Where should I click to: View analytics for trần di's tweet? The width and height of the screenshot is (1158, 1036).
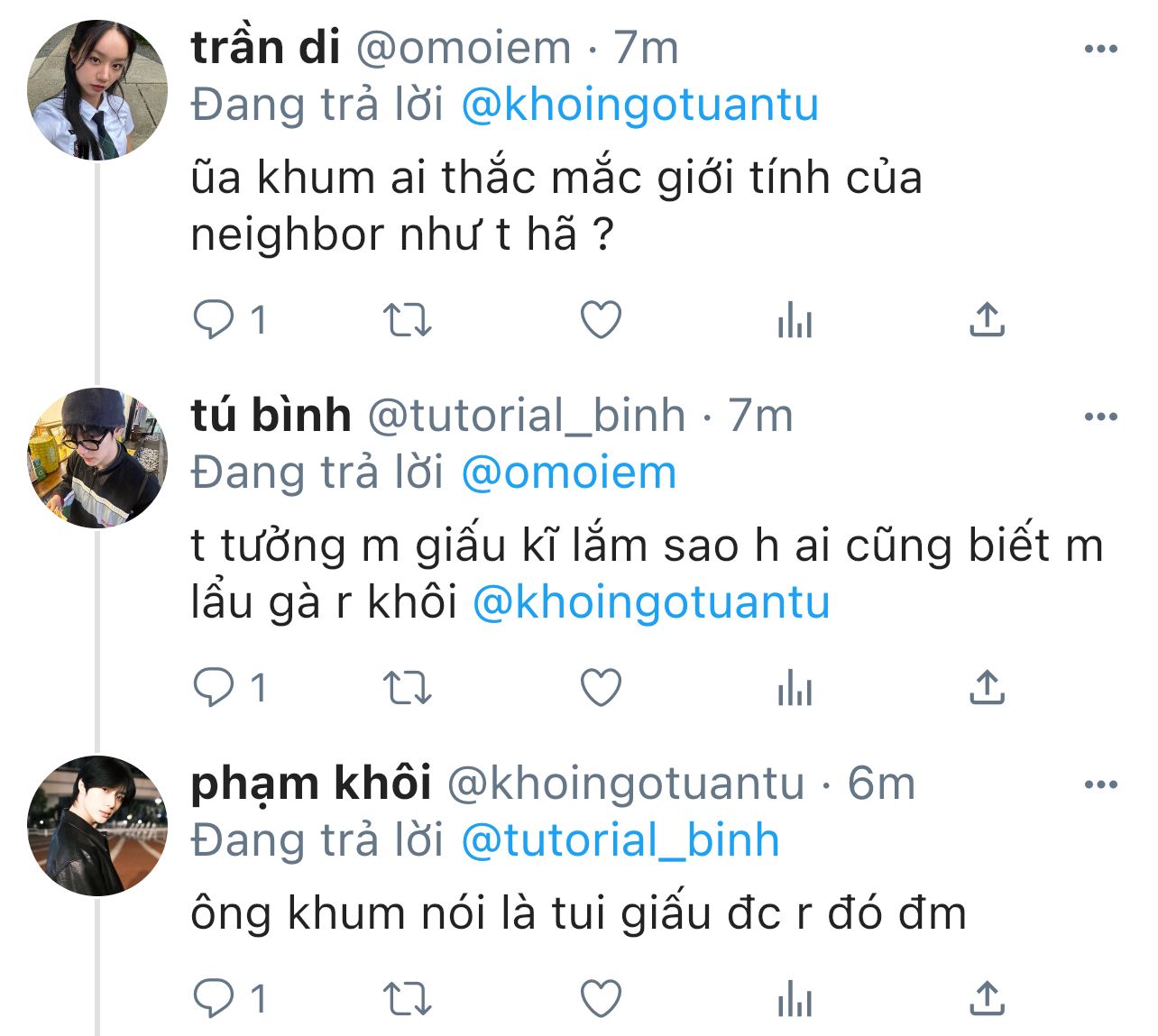click(x=795, y=320)
